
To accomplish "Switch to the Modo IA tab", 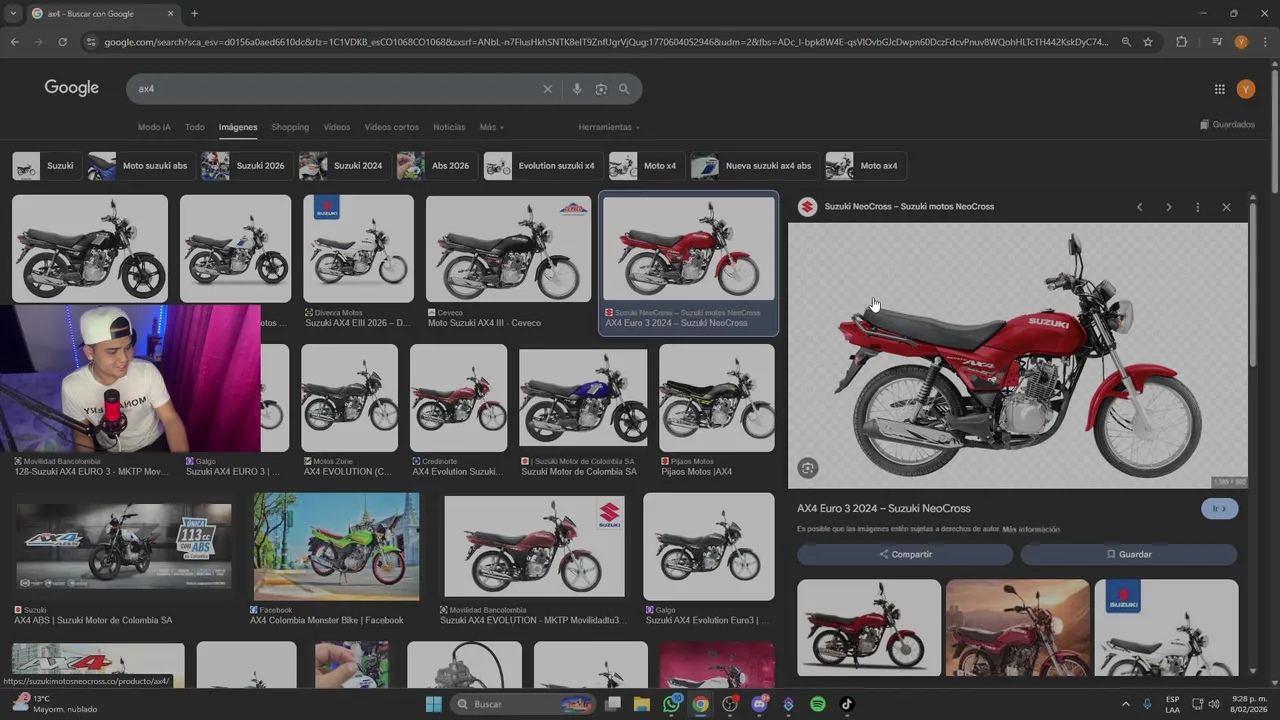I will click(x=154, y=127).
